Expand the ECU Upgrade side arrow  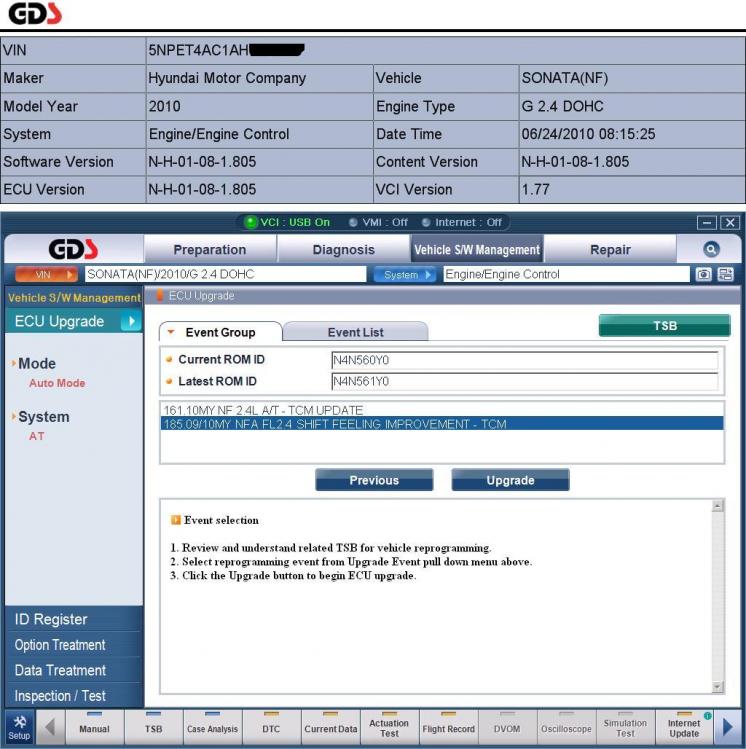(x=130, y=322)
